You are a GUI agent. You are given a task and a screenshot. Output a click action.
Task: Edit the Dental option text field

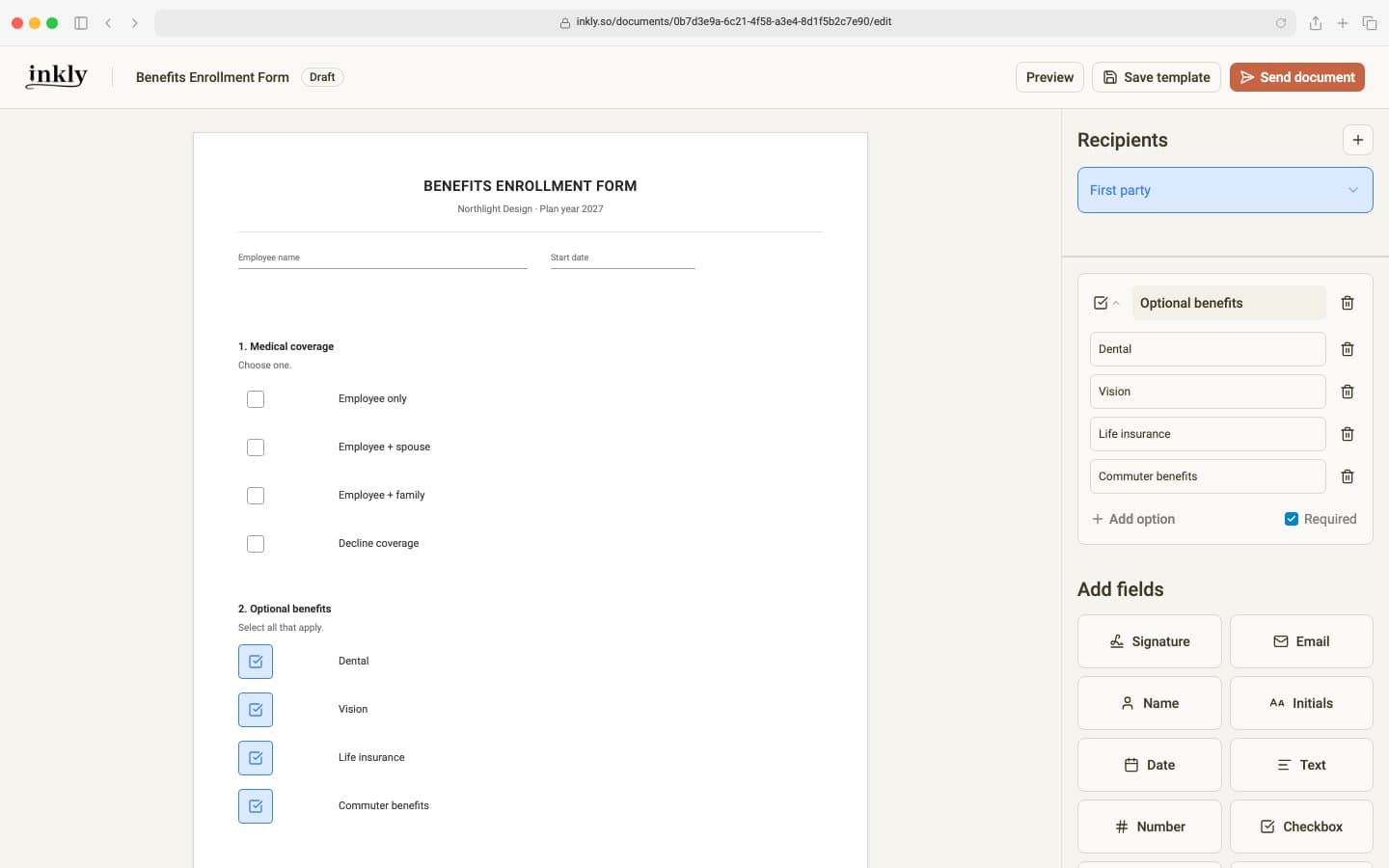point(1208,349)
